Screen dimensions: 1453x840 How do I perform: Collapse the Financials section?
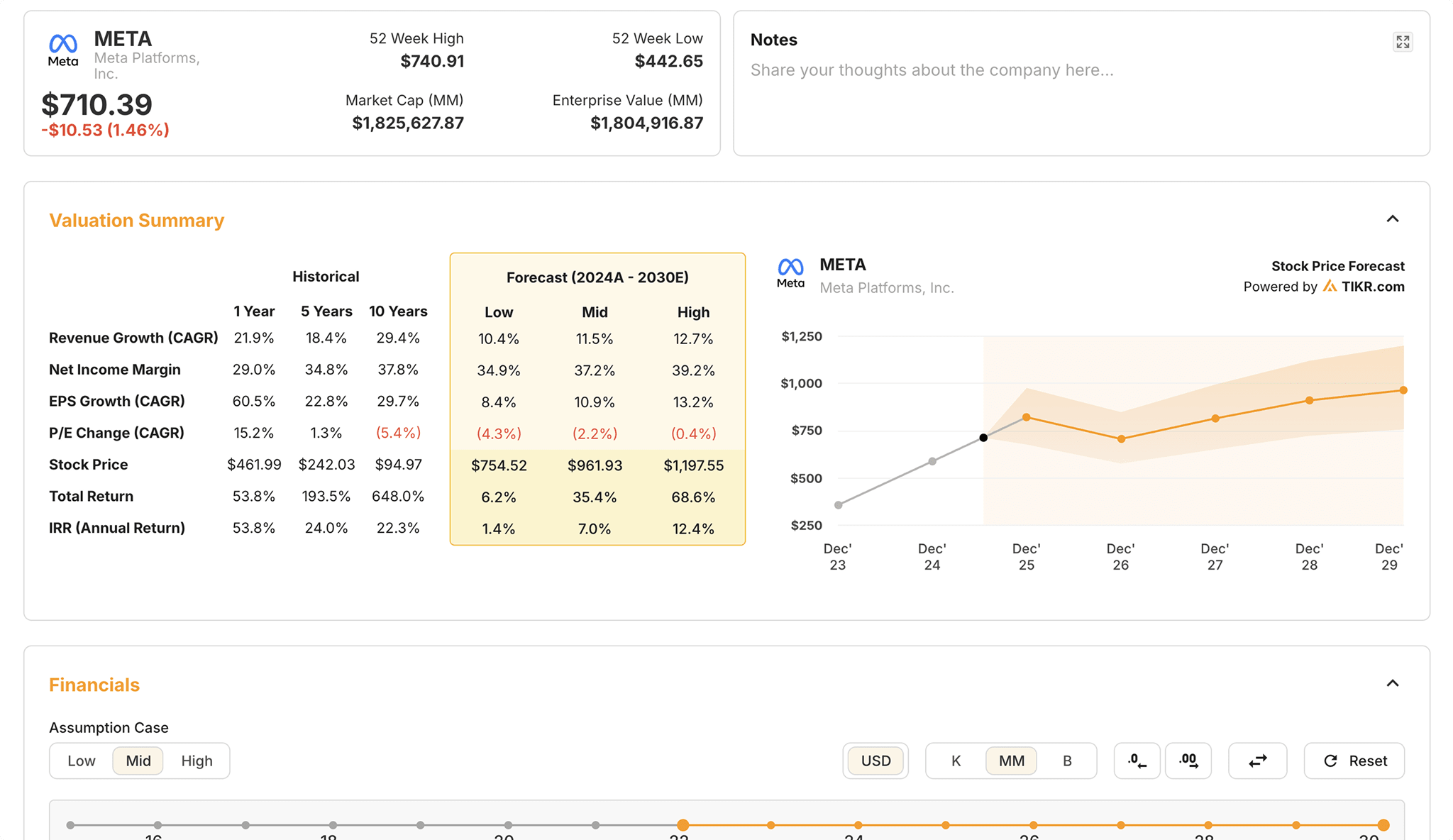tap(1393, 683)
